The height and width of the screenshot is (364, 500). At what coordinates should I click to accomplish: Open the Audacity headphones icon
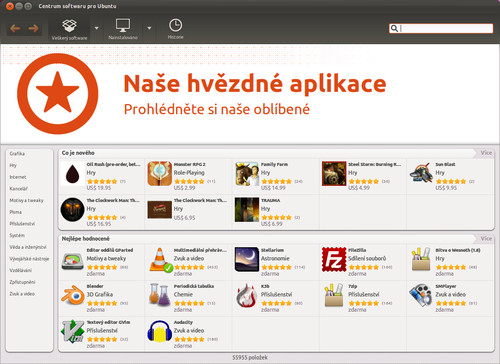click(160, 331)
